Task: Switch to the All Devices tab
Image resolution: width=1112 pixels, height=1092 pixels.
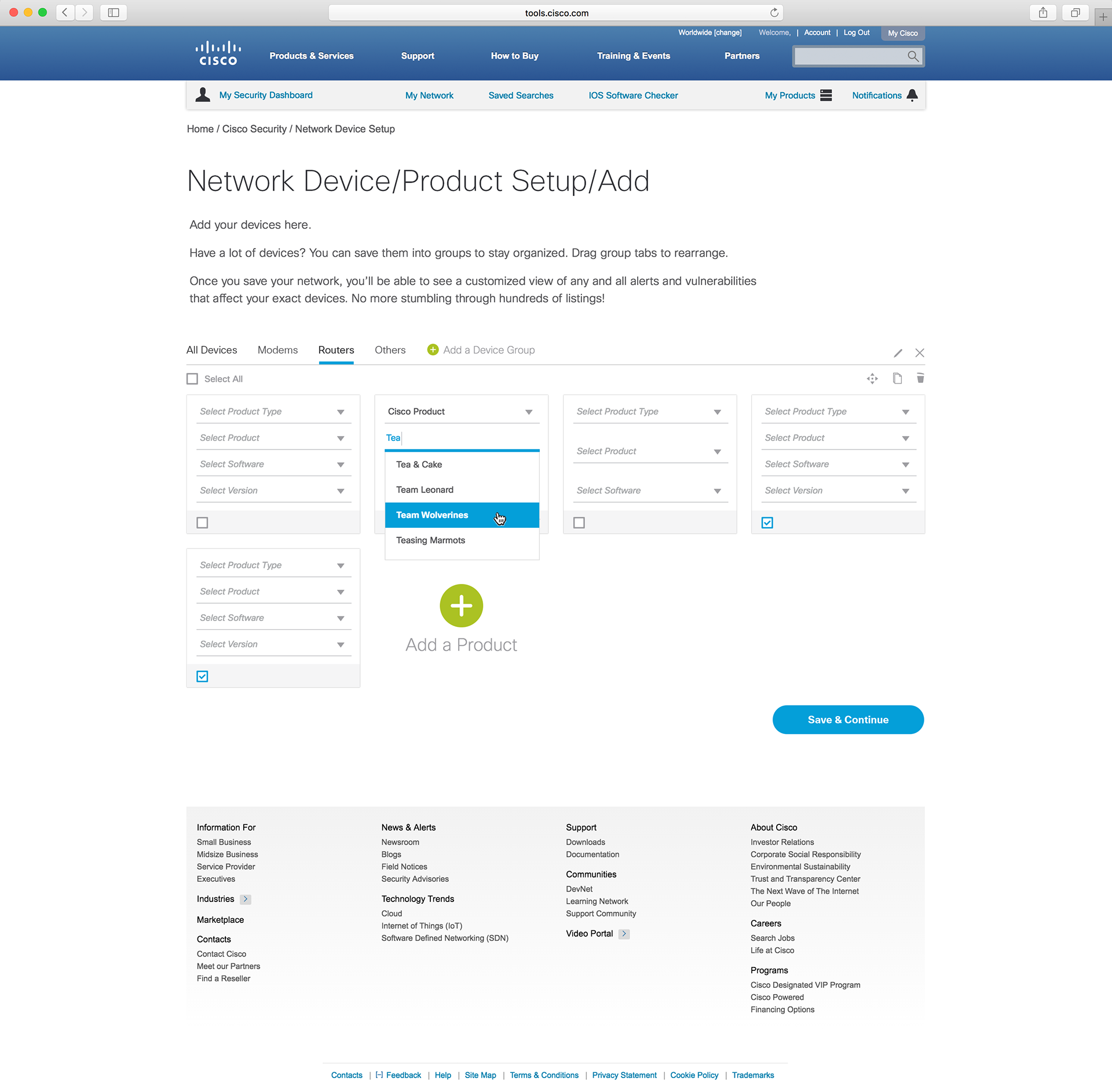Action: tap(211, 350)
